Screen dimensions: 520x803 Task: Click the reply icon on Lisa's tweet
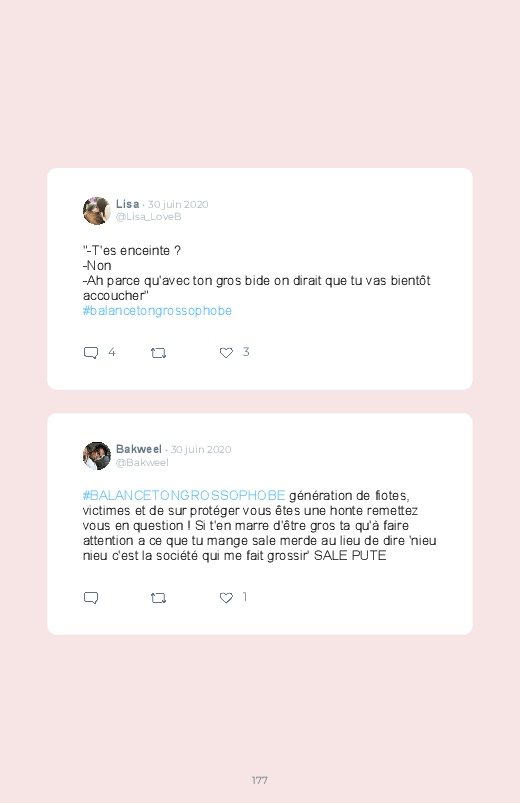click(x=91, y=353)
